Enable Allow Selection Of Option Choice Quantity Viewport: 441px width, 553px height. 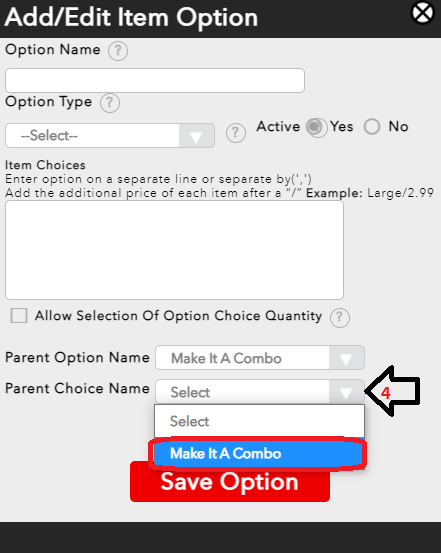pyautogui.click(x=19, y=315)
